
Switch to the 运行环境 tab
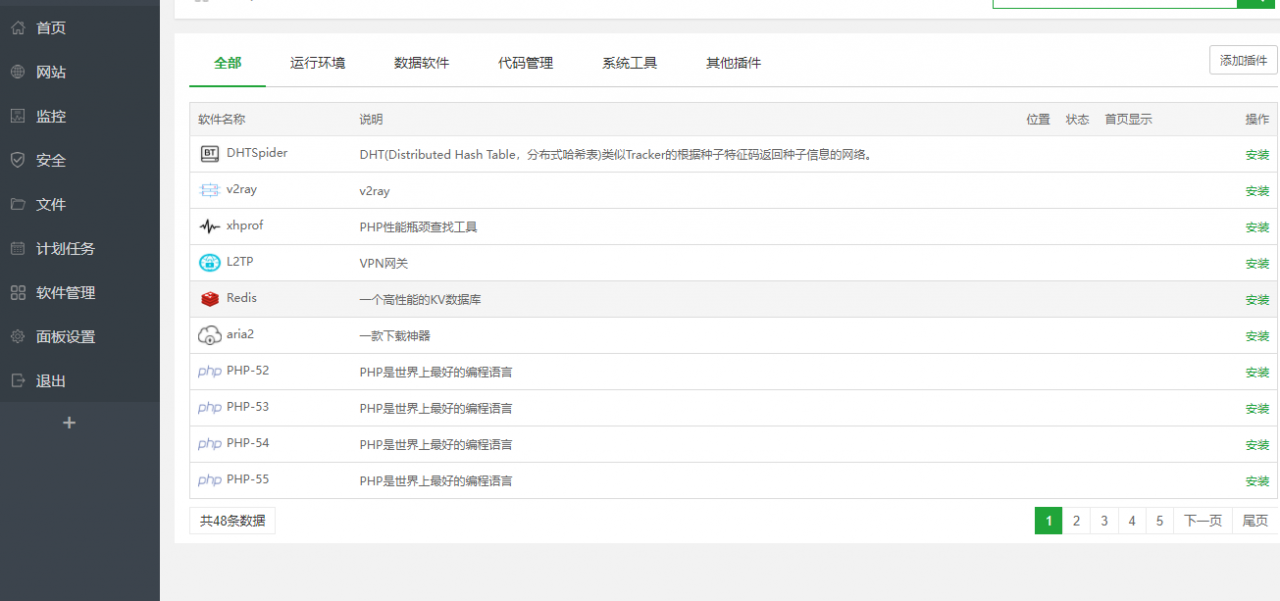pos(318,63)
